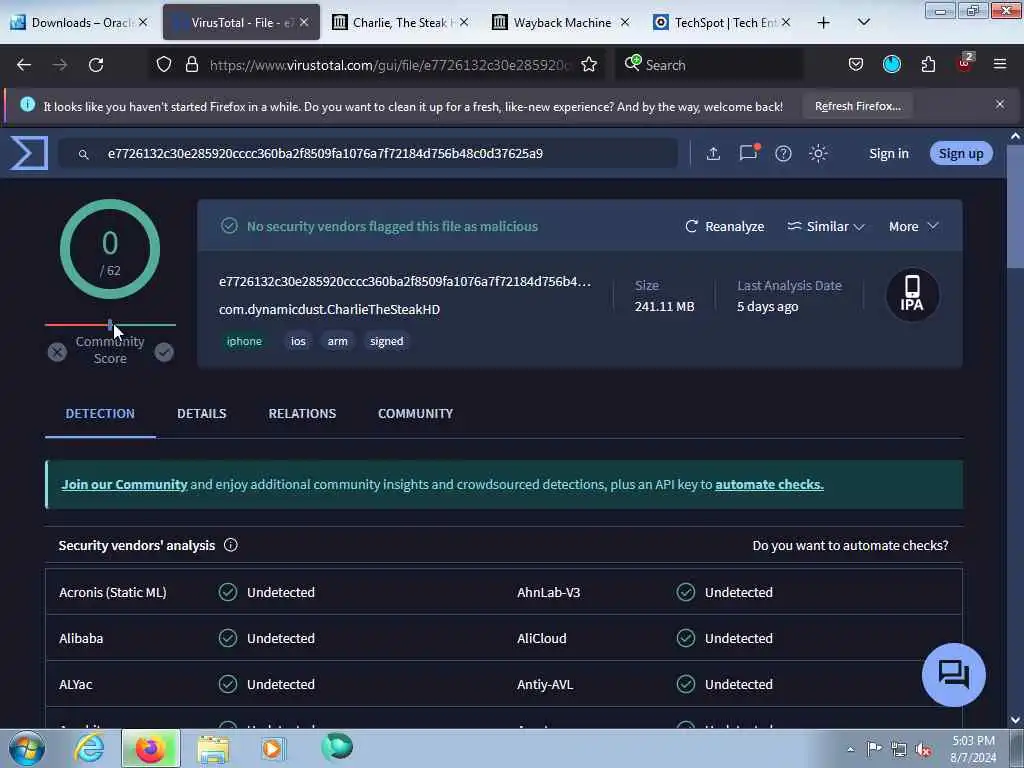This screenshot has height=768, width=1024.
Task: Click the iphone tag
Action: tap(244, 341)
